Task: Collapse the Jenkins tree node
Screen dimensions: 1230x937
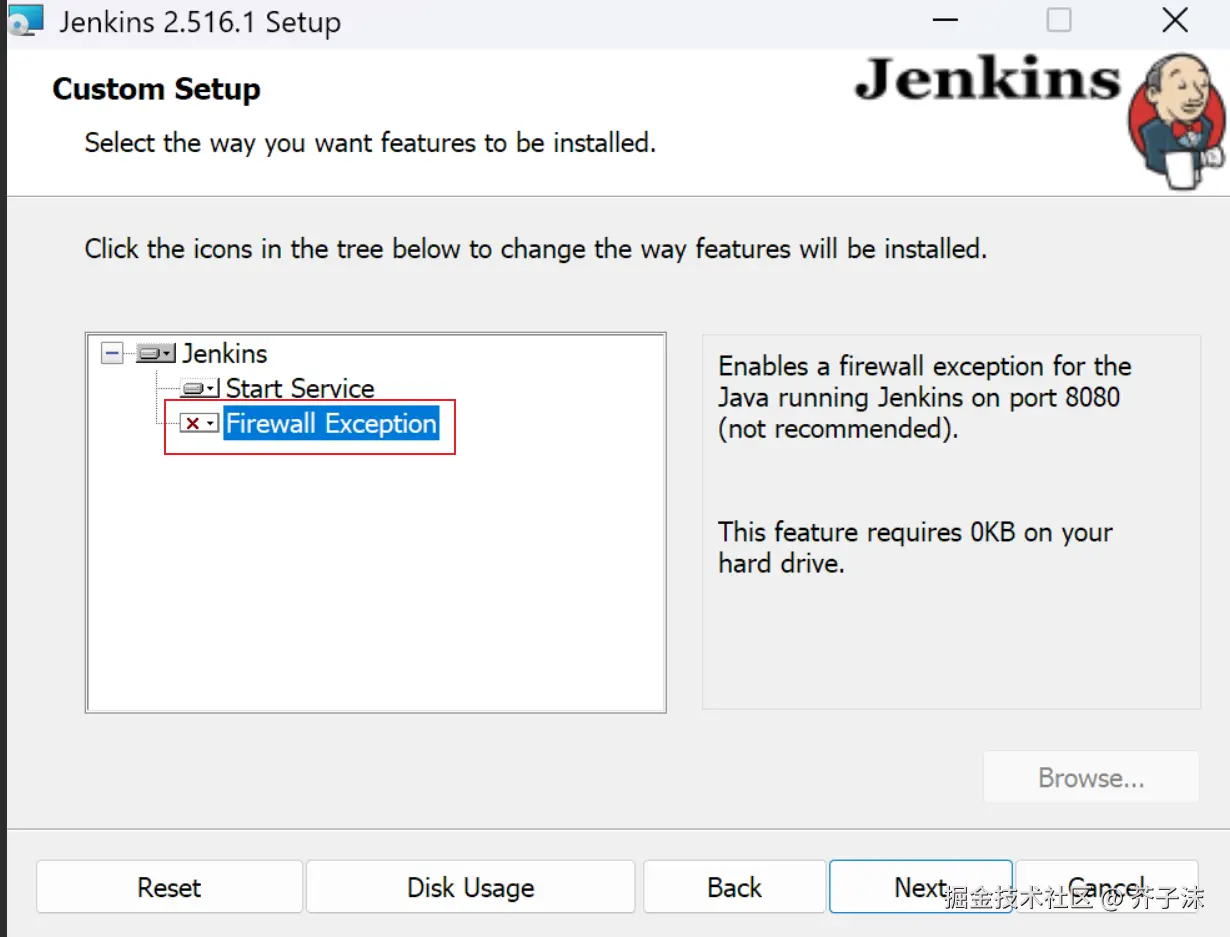Action: tap(113, 353)
